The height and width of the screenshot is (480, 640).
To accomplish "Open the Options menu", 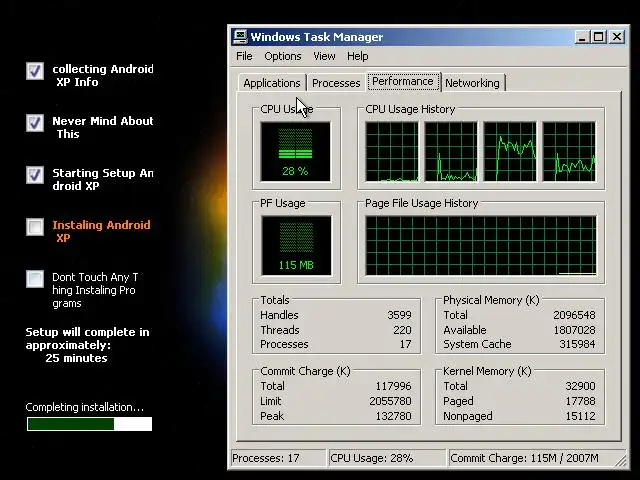I will (x=282, y=56).
